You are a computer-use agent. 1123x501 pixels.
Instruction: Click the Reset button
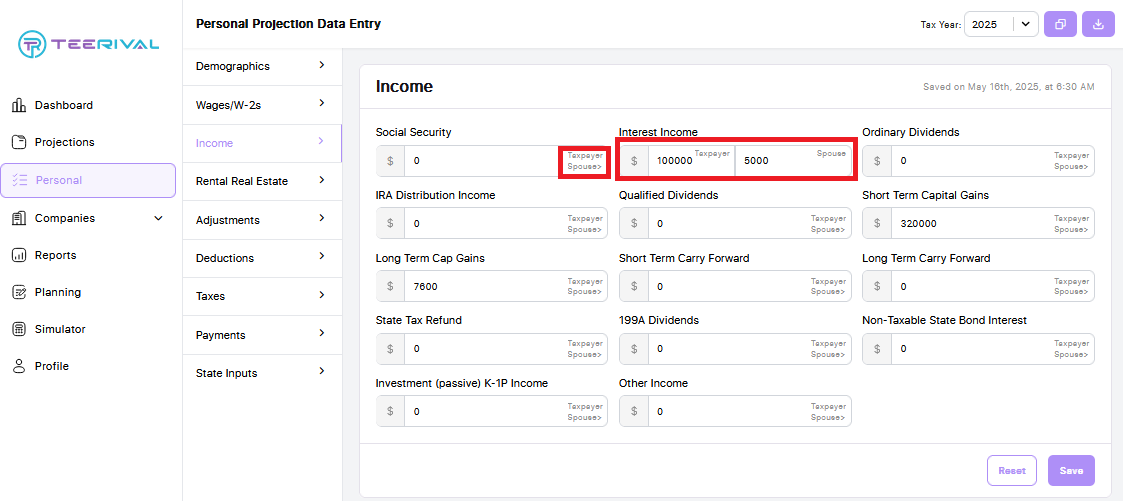point(1012,471)
